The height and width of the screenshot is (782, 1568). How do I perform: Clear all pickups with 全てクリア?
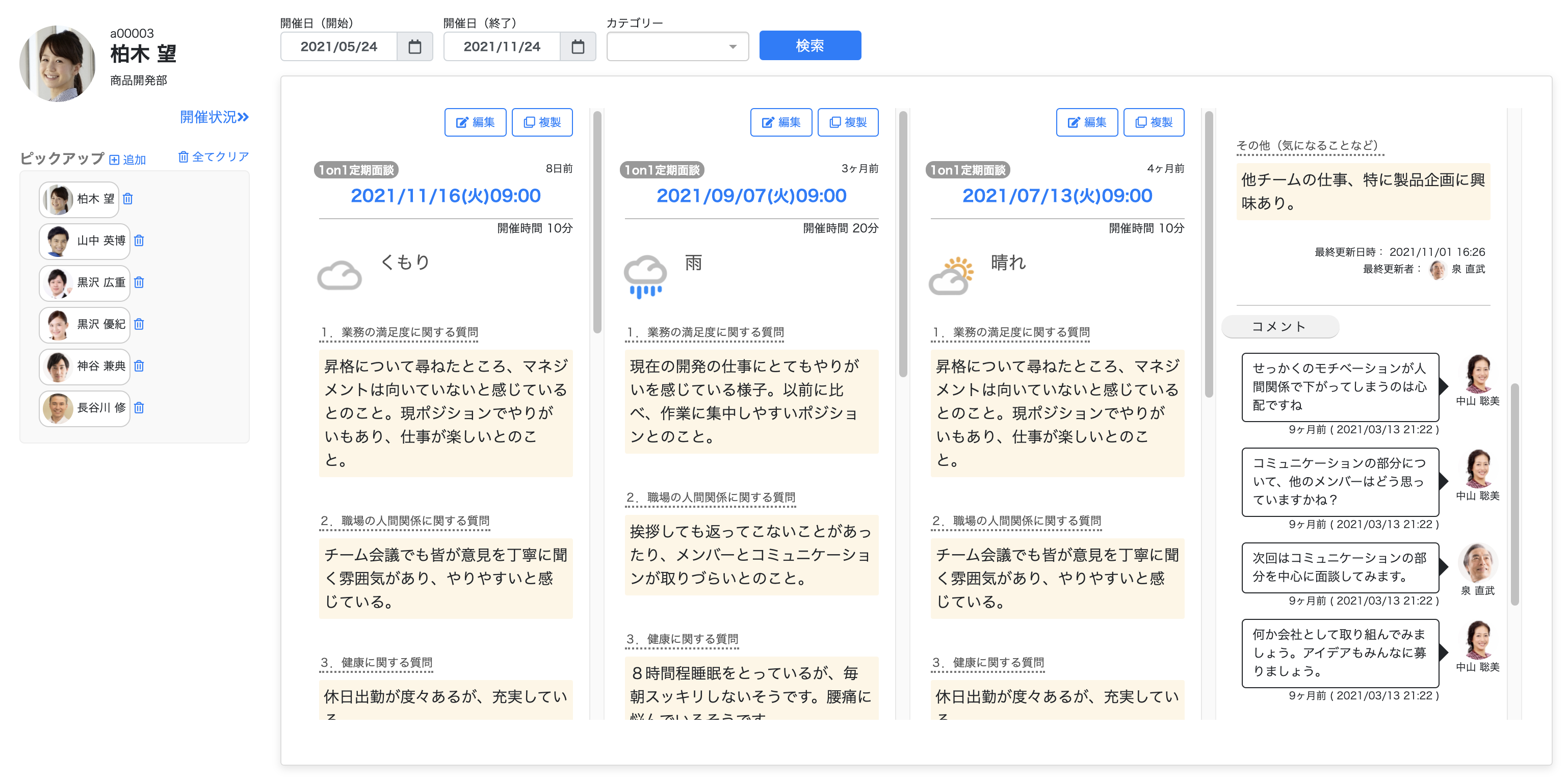pyautogui.click(x=214, y=157)
